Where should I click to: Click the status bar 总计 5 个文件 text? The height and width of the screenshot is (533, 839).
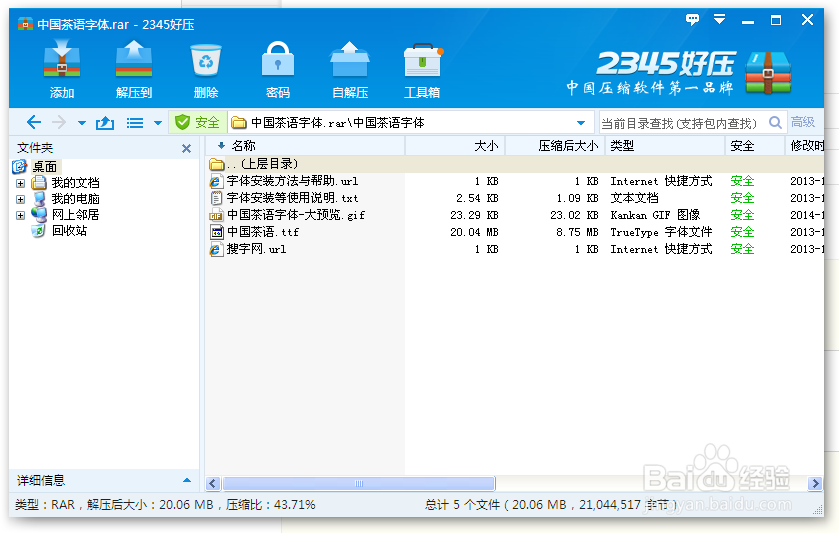[462, 505]
